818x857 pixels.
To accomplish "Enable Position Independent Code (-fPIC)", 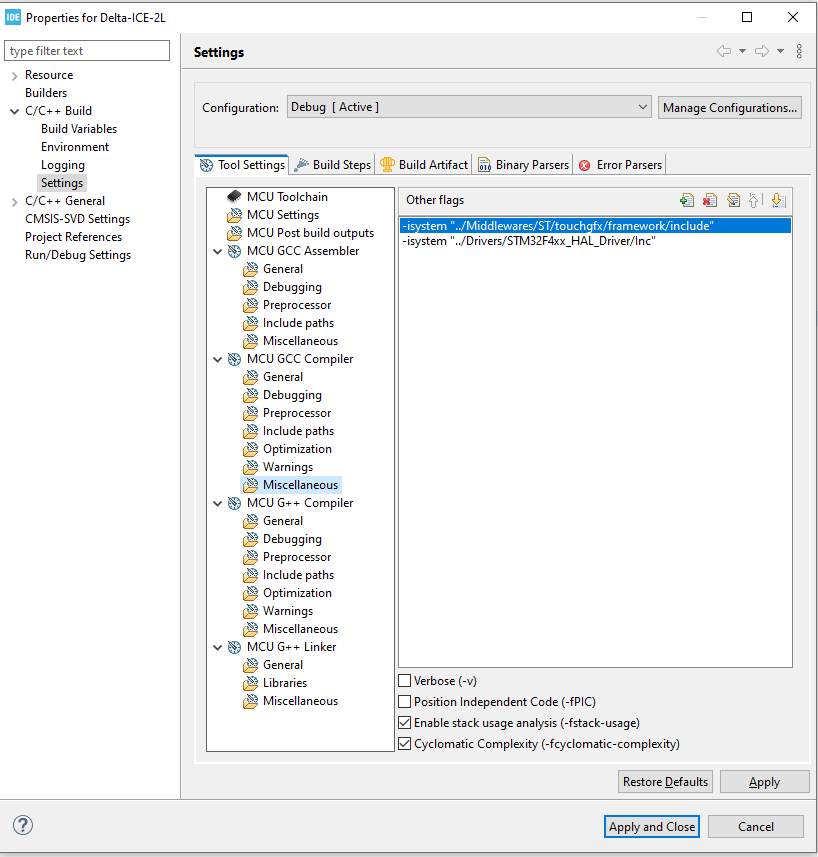I will click(x=405, y=701).
